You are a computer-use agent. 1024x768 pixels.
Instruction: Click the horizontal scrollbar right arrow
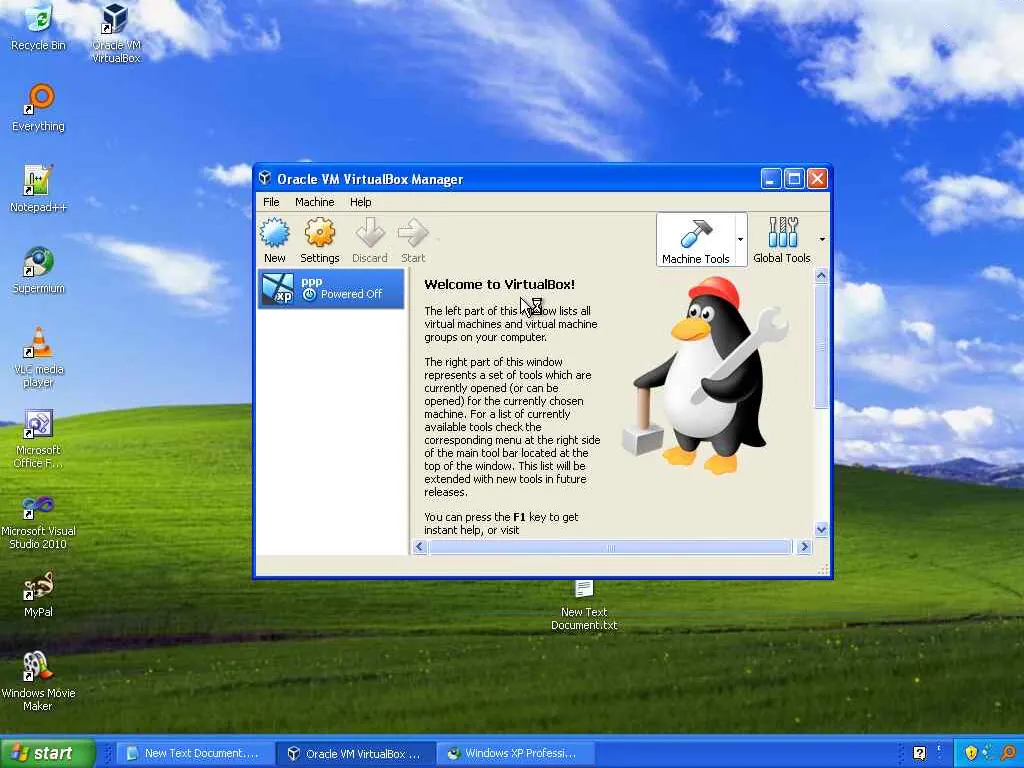[x=805, y=547]
